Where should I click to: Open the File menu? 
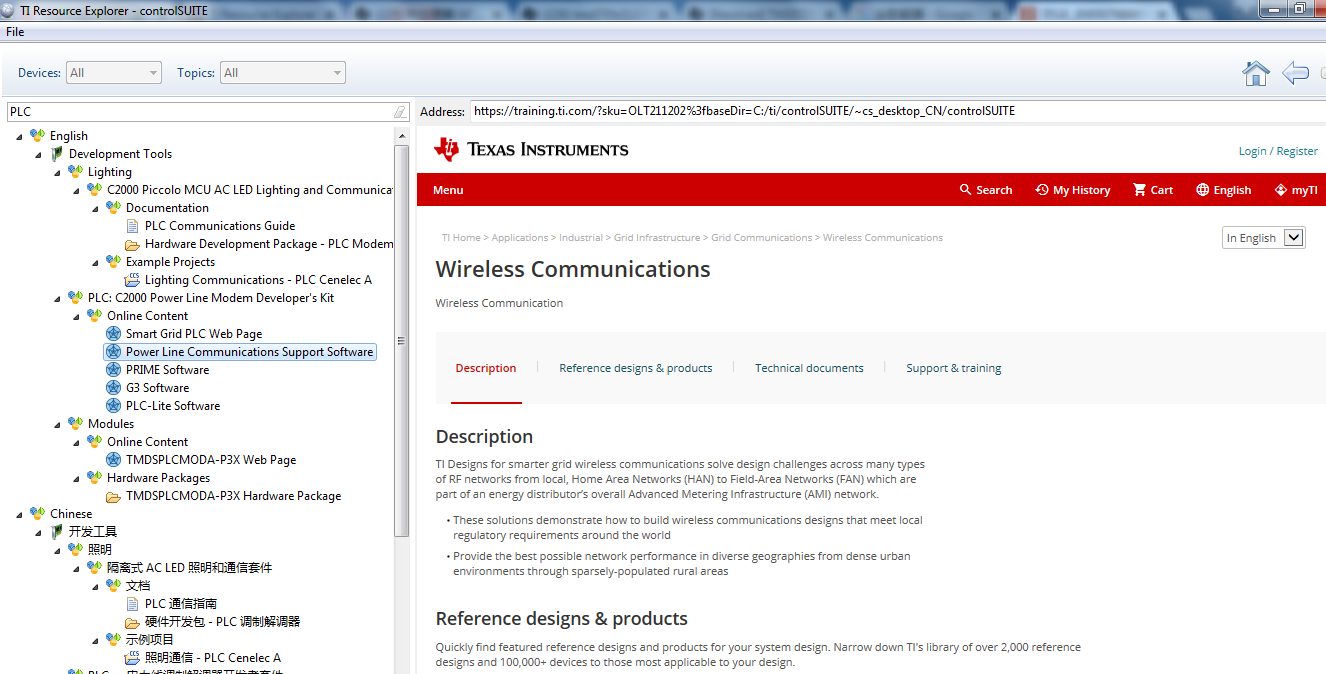pos(15,32)
